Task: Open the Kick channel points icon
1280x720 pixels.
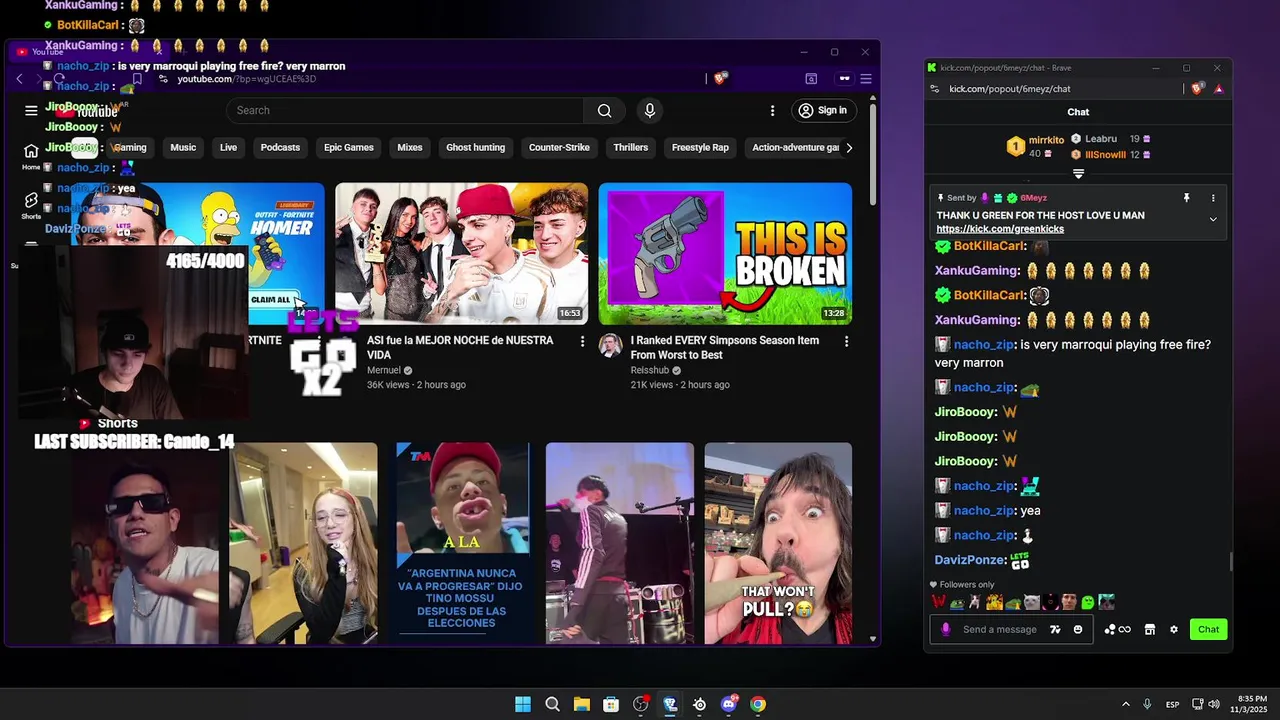Action: tap(1117, 629)
